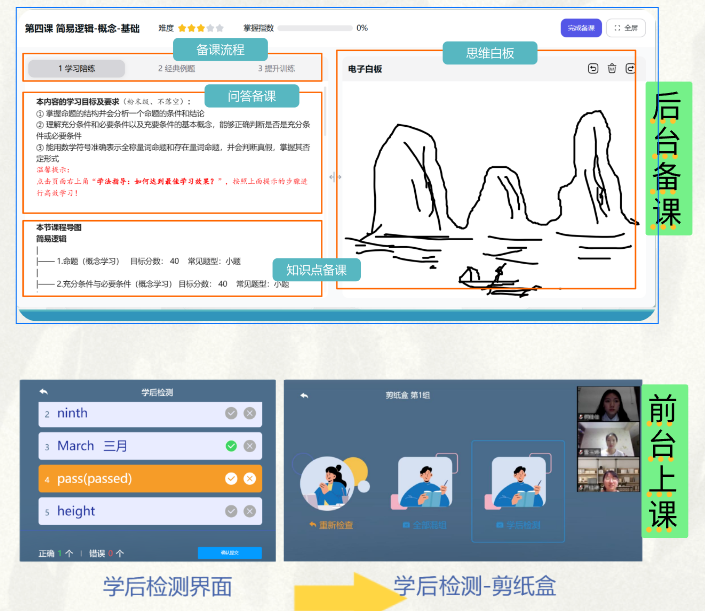Click the 剪纸盒 第1组 header title
Image resolution: width=705 pixels, height=611 pixels.
(x=407, y=395)
